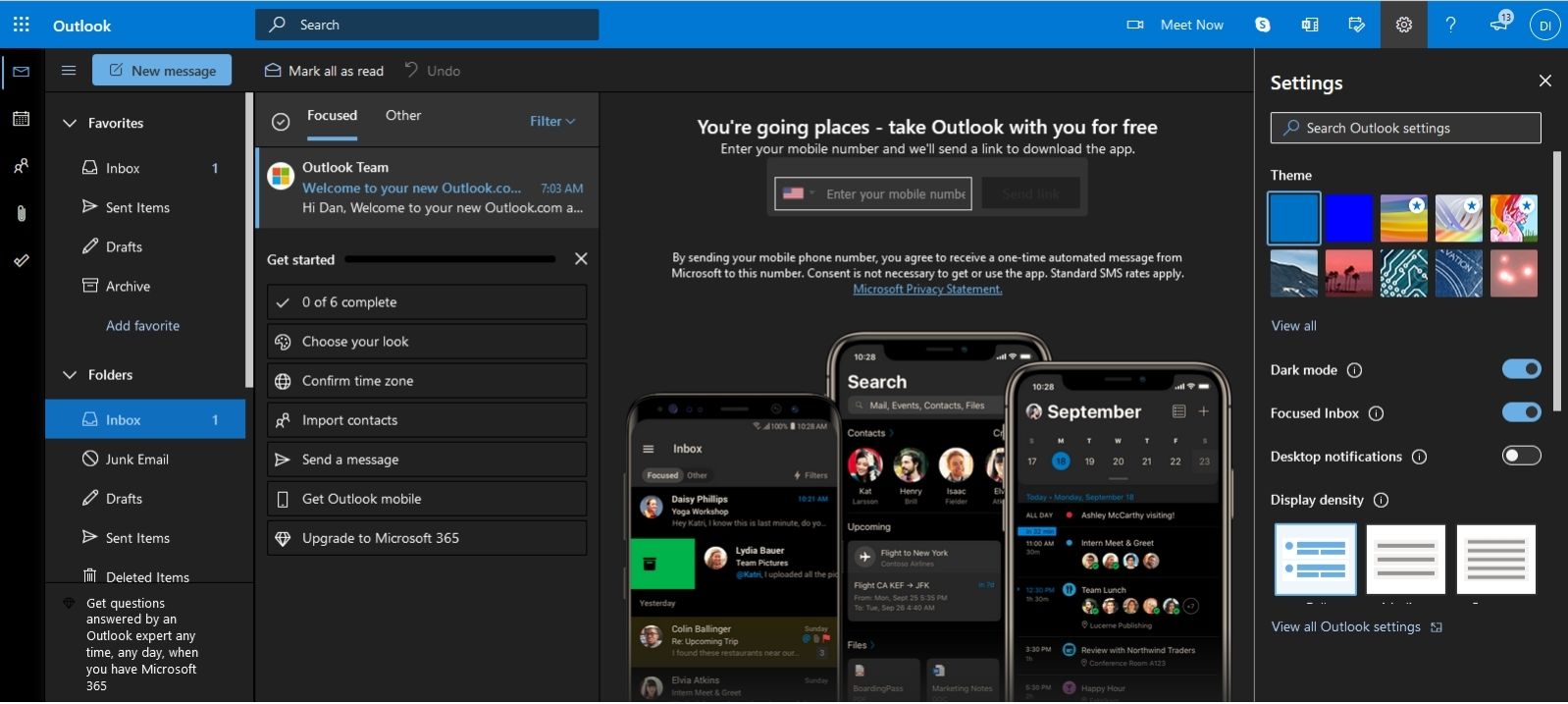Open the Filter dropdown
This screenshot has height=704, width=1568.
coord(552,121)
